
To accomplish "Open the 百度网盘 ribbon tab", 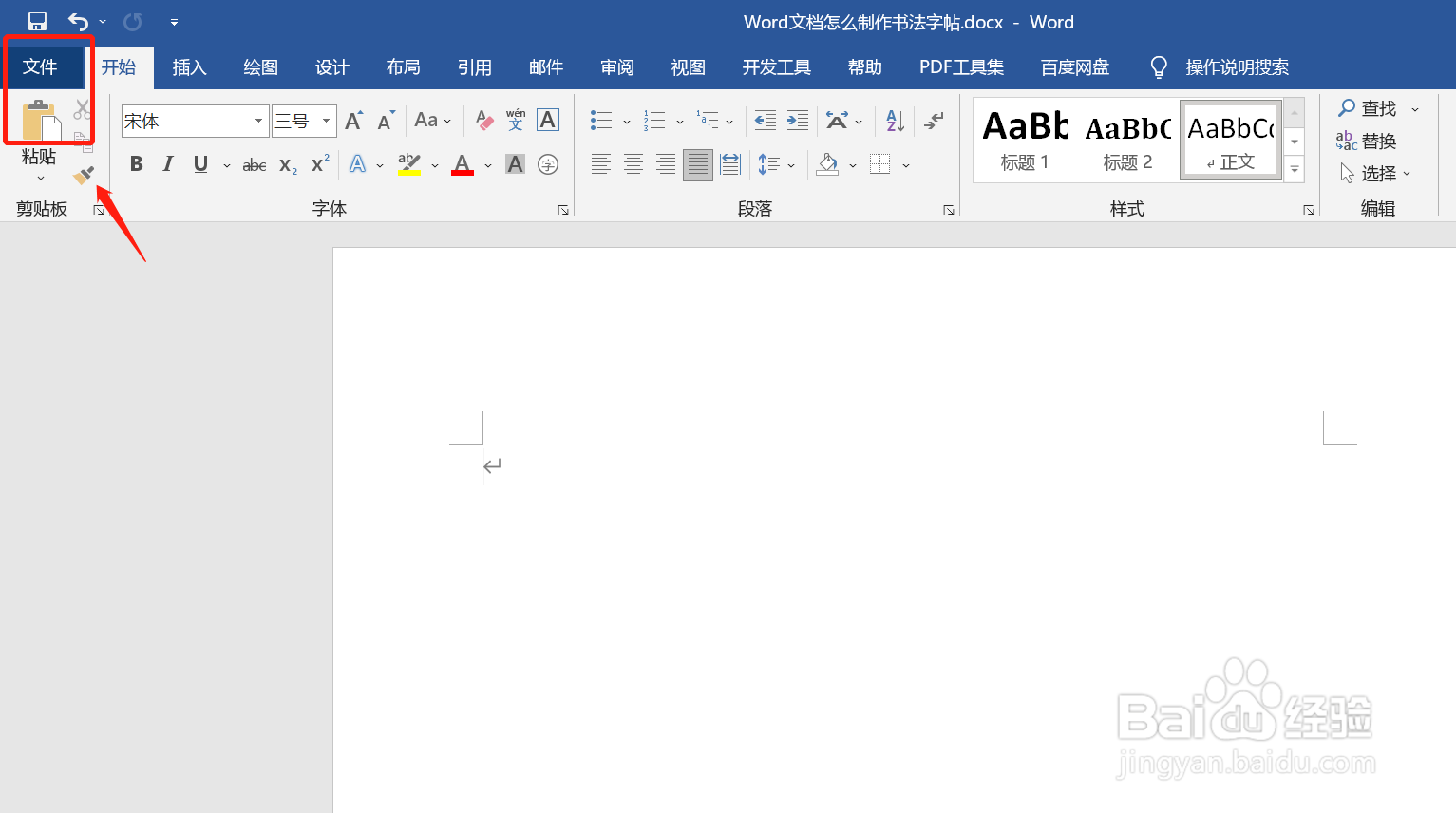I will click(1074, 67).
